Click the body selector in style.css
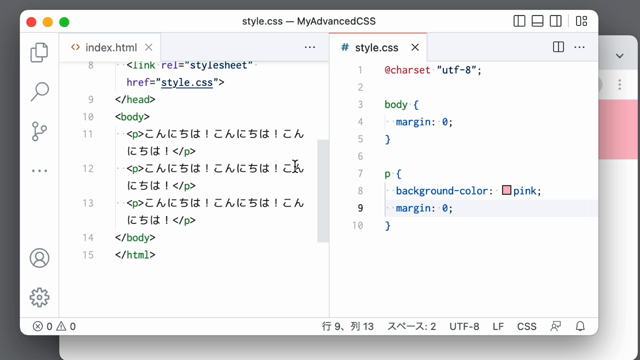Image resolution: width=640 pixels, height=360 pixels. tap(396, 104)
